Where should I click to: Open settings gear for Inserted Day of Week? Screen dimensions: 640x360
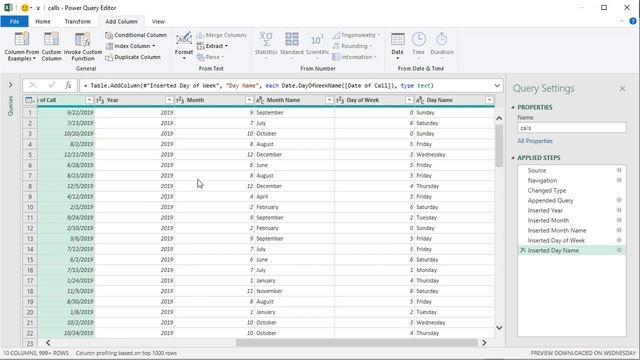[619, 240]
